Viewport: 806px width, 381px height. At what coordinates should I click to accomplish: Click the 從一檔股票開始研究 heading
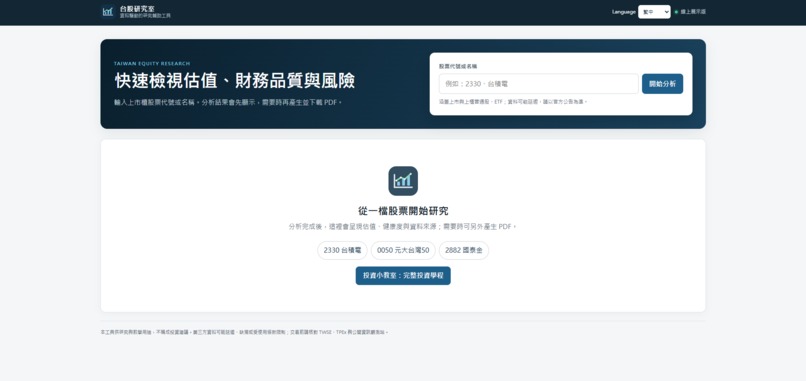click(x=403, y=211)
